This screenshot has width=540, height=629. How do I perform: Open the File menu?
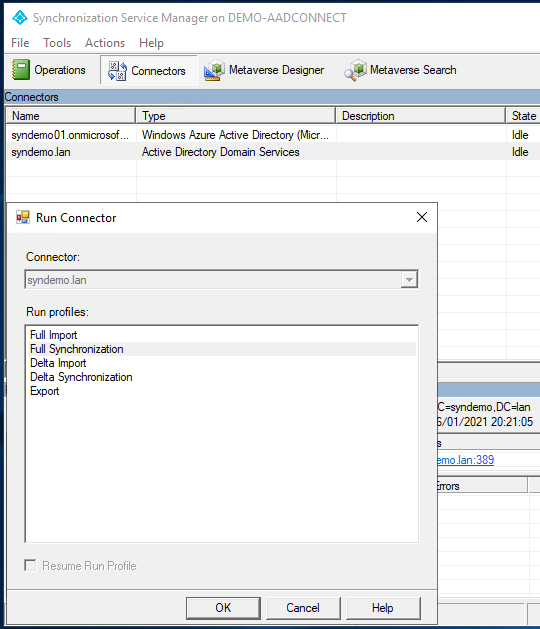(x=20, y=43)
